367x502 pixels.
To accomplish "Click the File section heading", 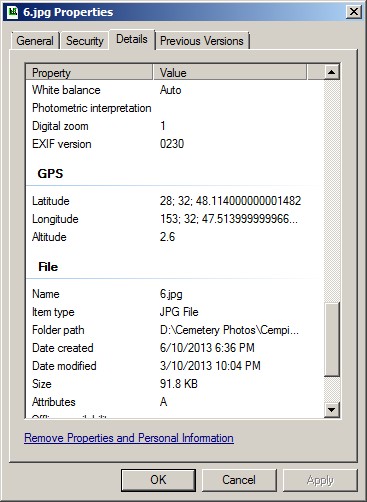I will tap(48, 267).
